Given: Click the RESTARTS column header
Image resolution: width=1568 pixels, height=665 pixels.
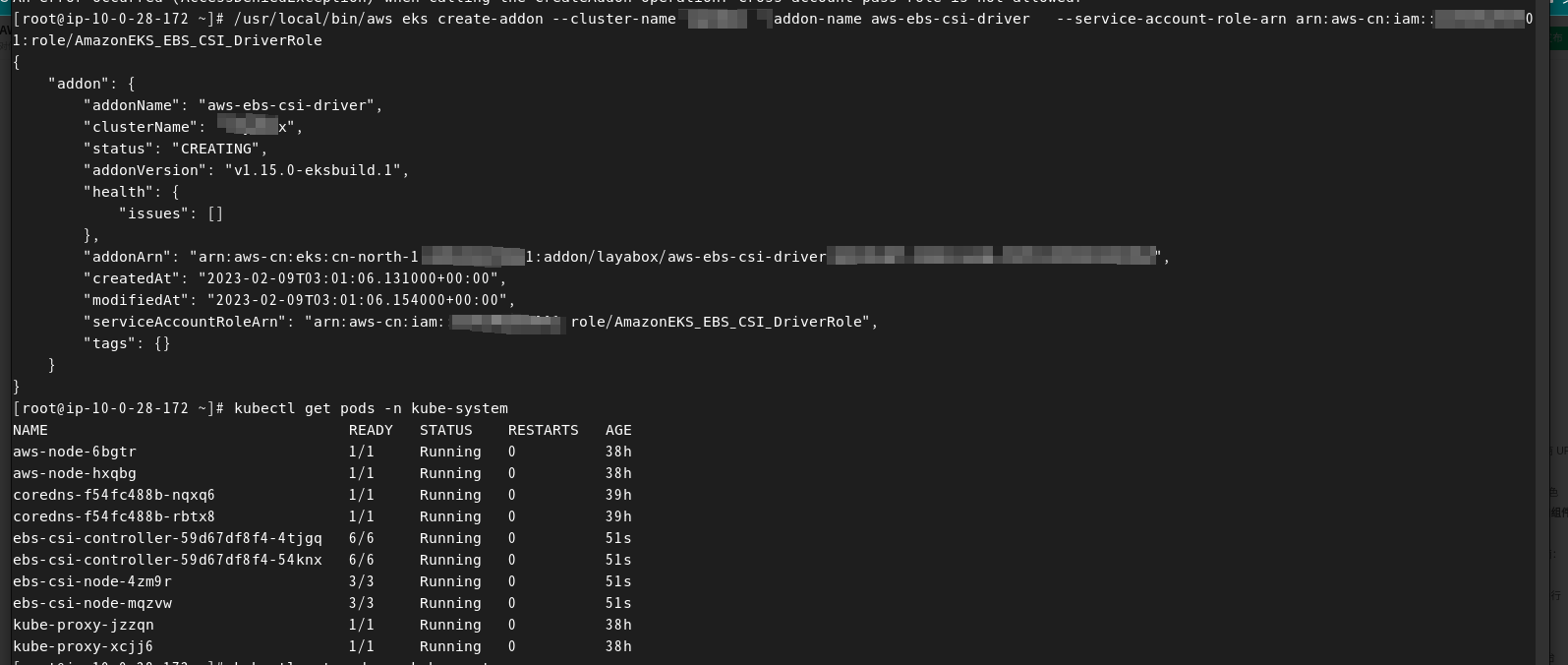Looking at the screenshot, I should [x=543, y=430].
